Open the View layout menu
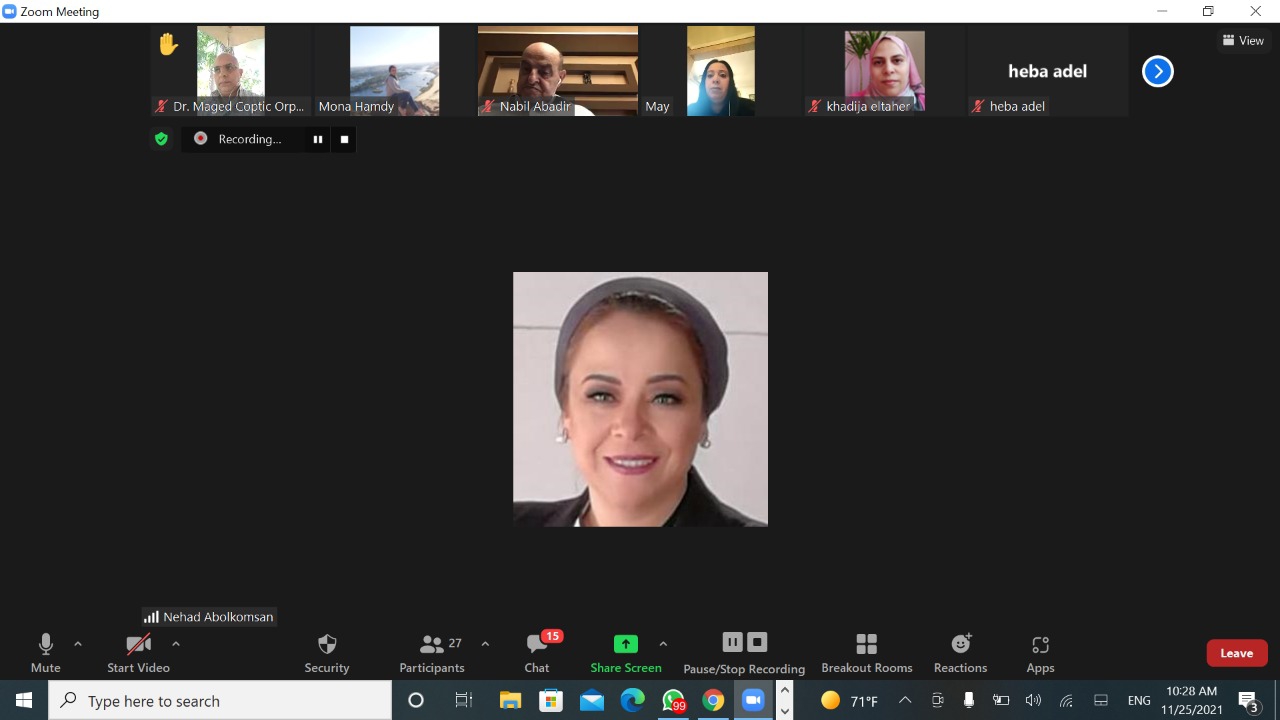Image resolution: width=1280 pixels, height=720 pixels. tap(1243, 41)
